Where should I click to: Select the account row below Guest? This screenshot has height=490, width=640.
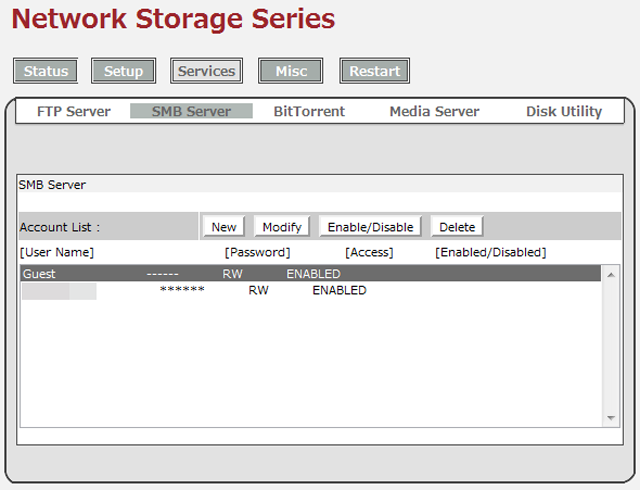click(x=310, y=291)
